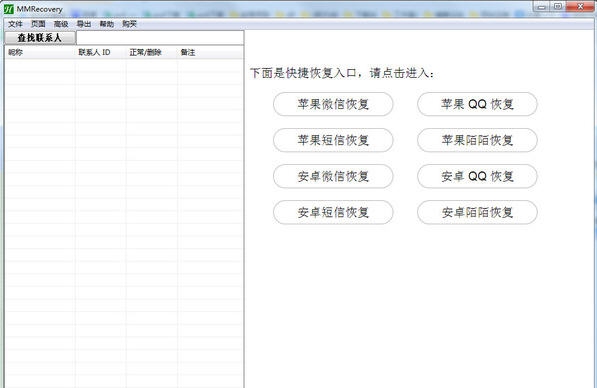
Task: Open 苹果陌陌恢复 entry
Action: (x=477, y=140)
